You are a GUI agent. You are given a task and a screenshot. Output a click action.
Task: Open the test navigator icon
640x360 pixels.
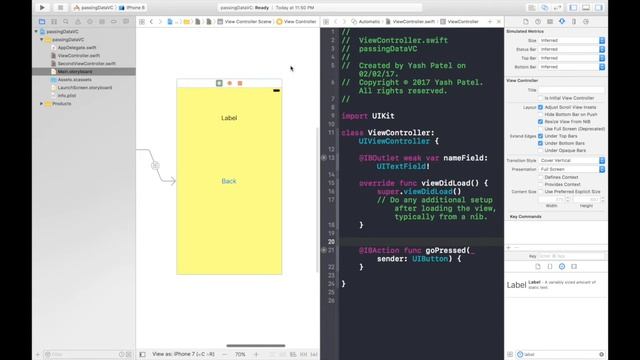pos(90,22)
